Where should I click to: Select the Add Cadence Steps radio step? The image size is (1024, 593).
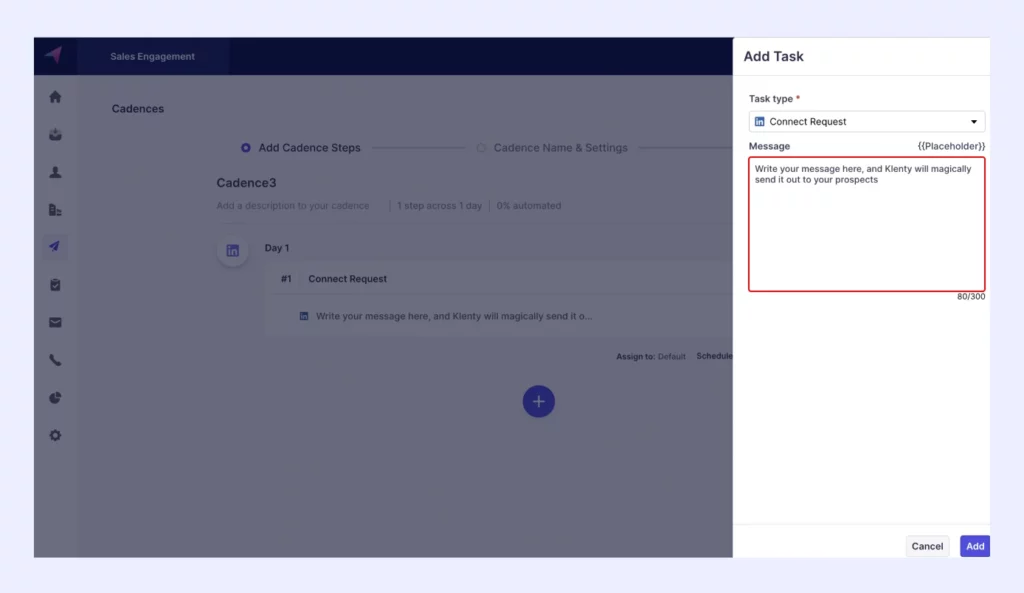[x=246, y=148]
